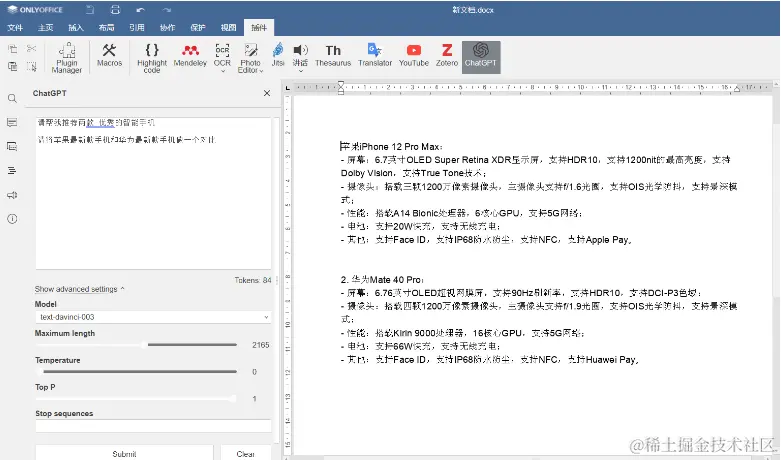Click the tab stop selector at ruler corner
Image resolution: width=781 pixels, height=460 pixels.
tap(287, 88)
